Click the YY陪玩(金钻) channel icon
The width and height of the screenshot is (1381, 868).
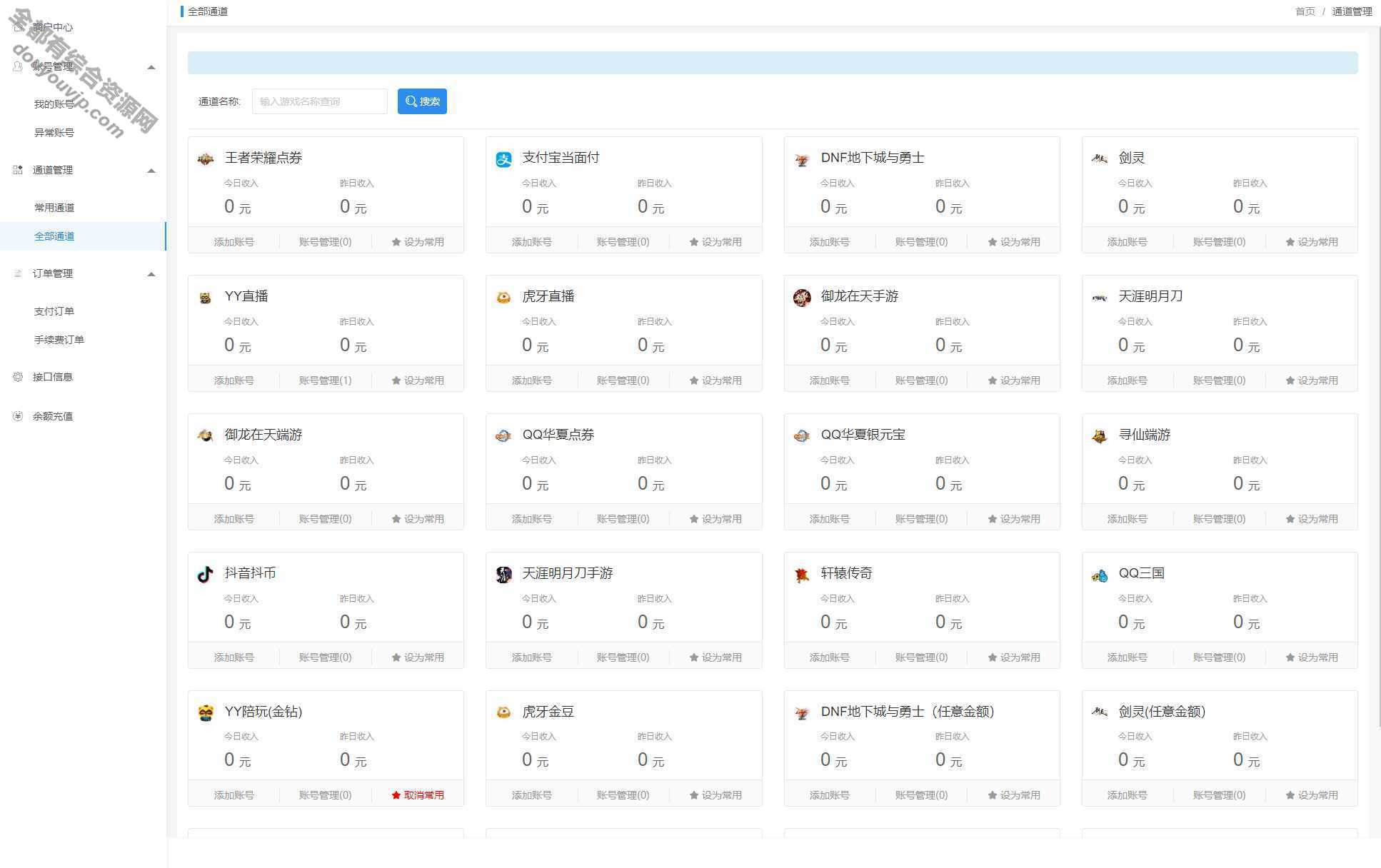point(206,712)
